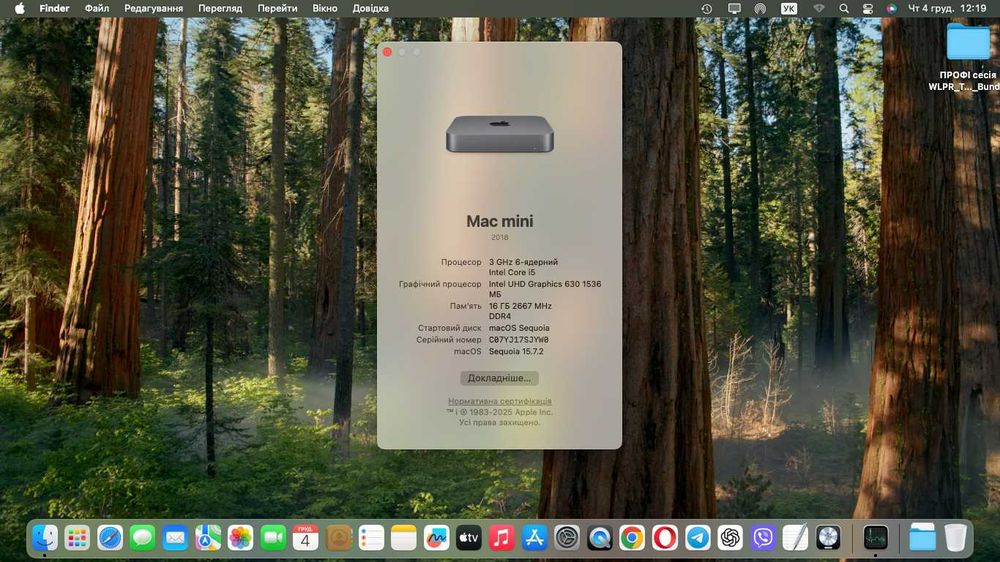Open Reminders in the Dock
1000x562 pixels.
pyautogui.click(x=371, y=538)
